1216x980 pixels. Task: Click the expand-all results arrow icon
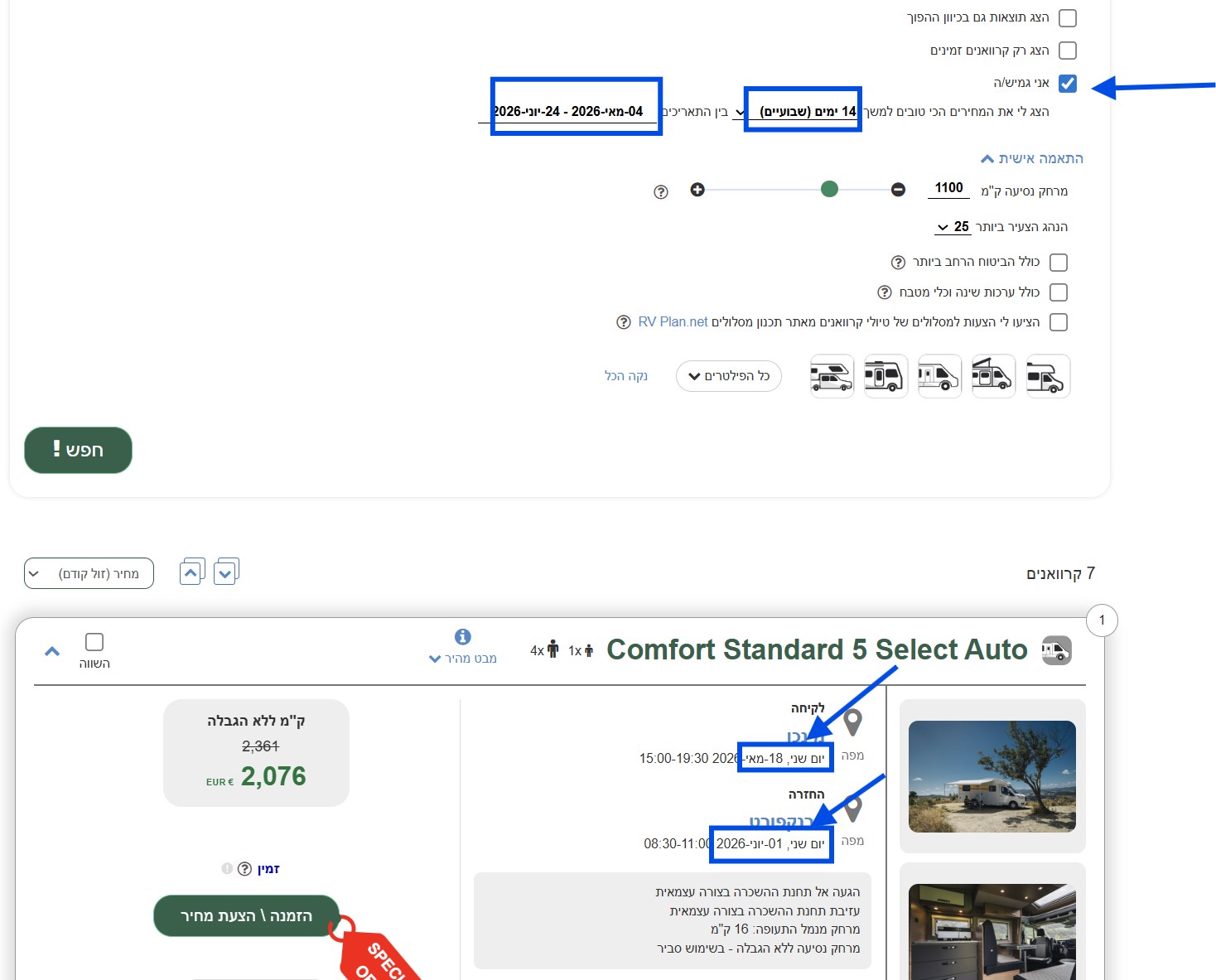225,572
